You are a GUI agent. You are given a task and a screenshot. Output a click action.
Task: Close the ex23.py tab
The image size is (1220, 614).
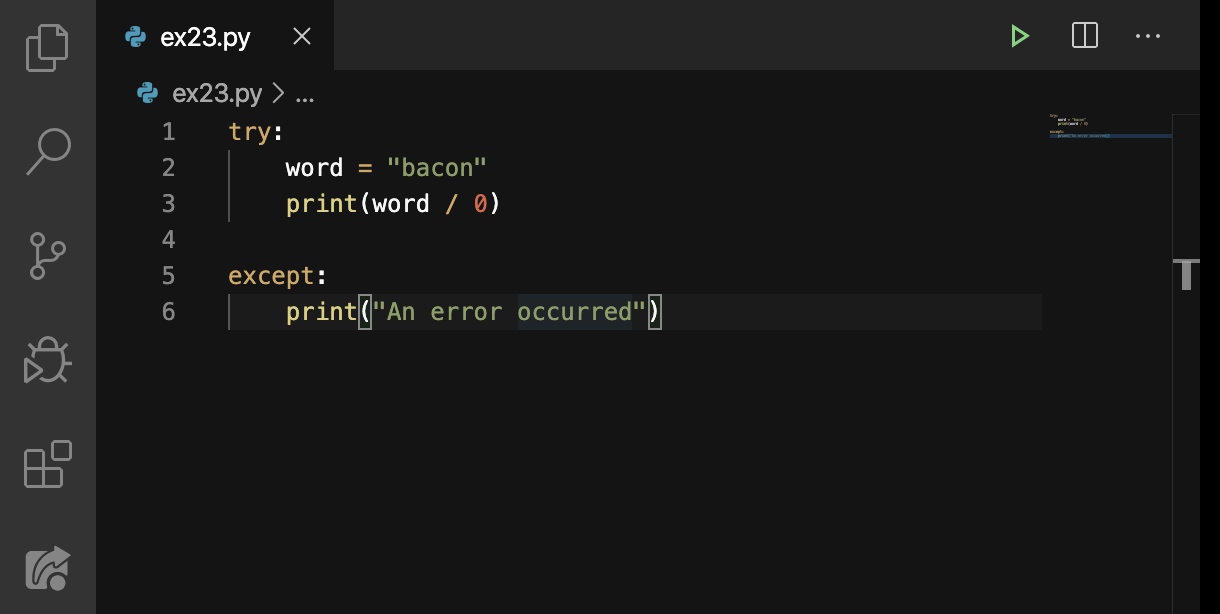click(x=302, y=37)
